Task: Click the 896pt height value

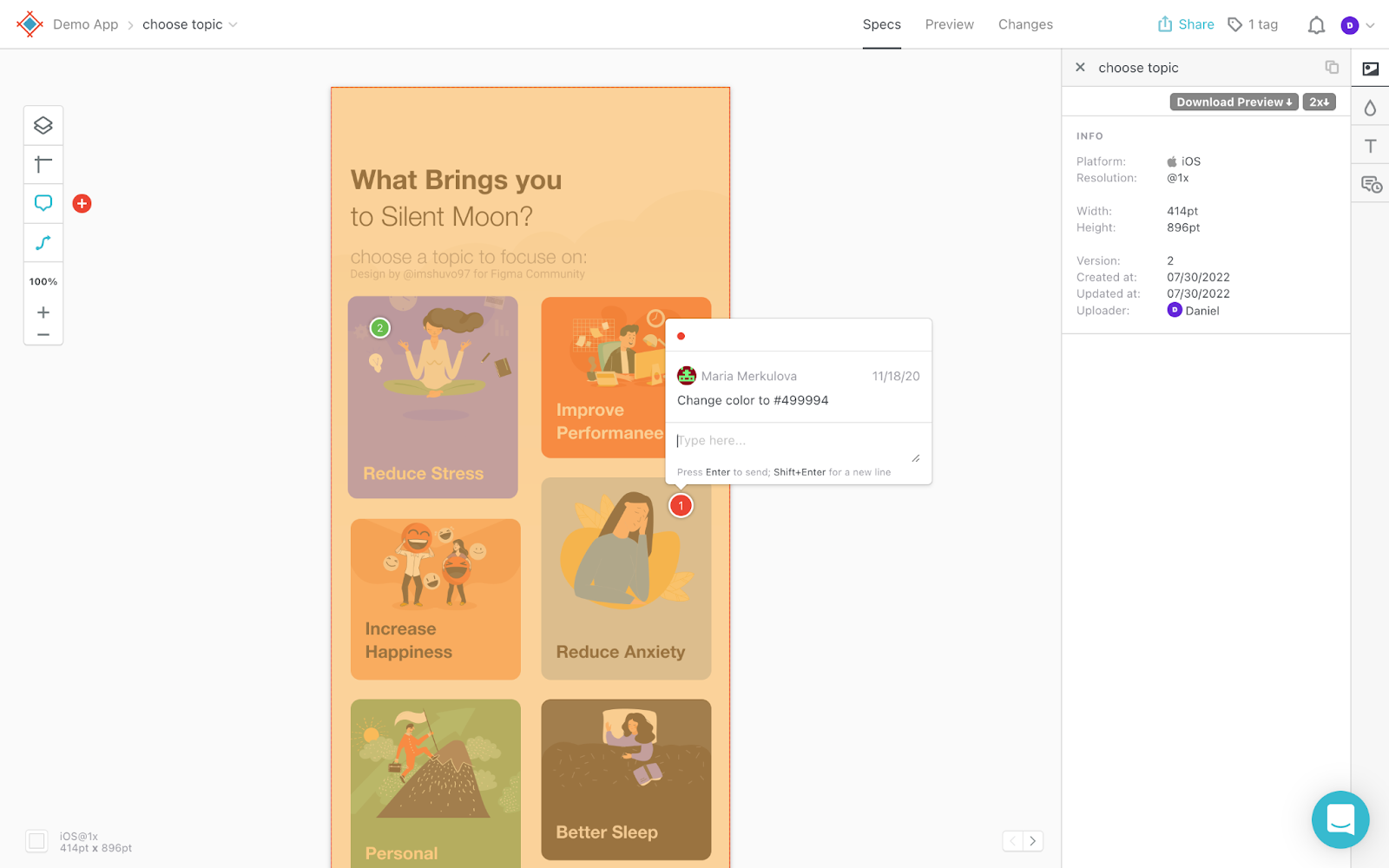Action: (x=1183, y=227)
